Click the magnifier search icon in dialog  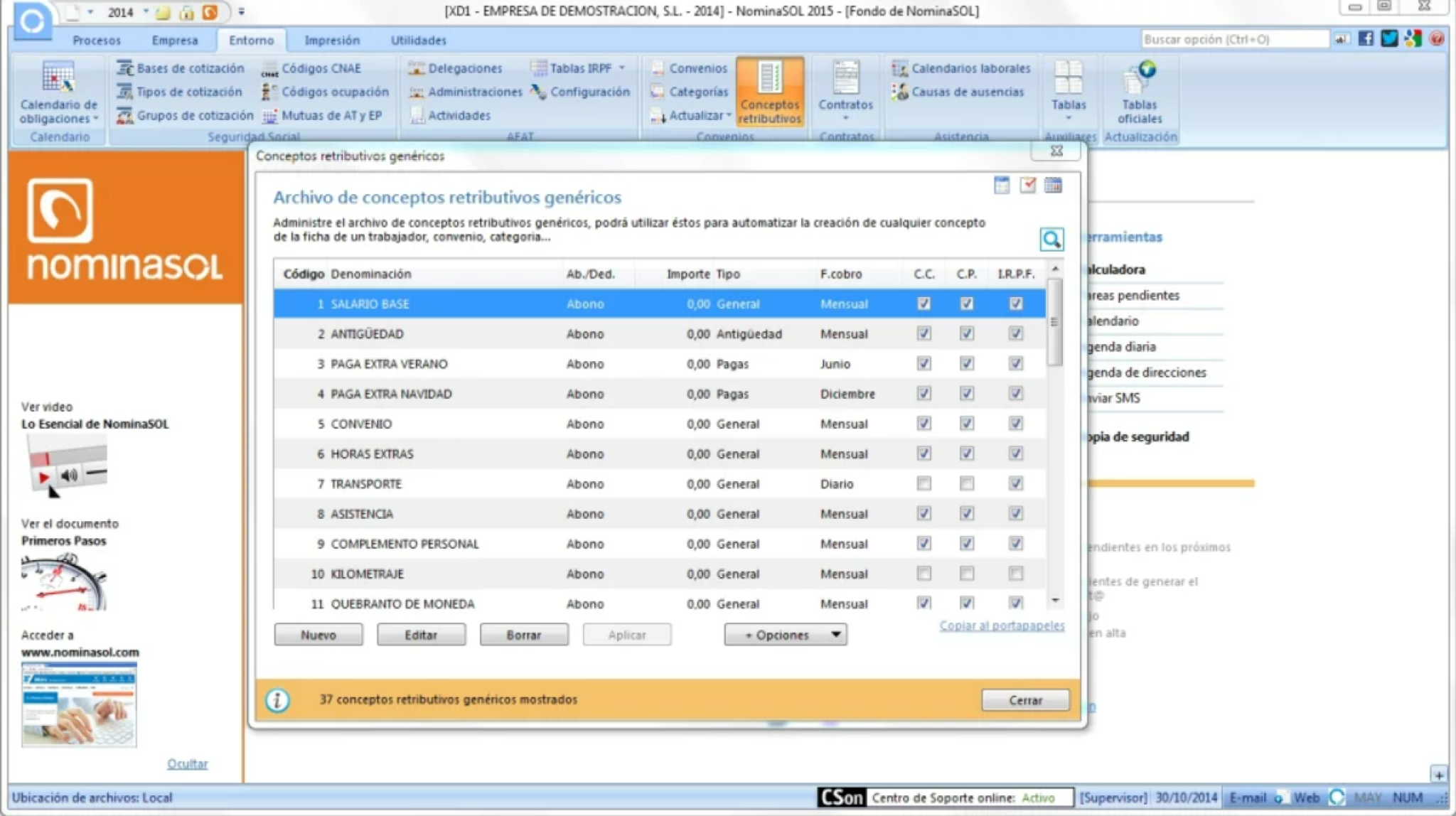(x=1051, y=240)
